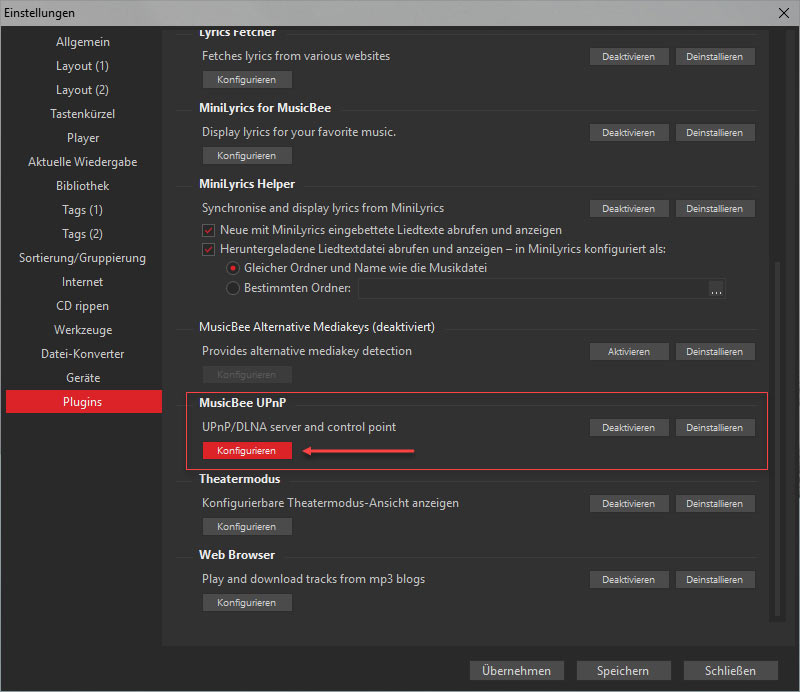This screenshot has height=692, width=800.
Task: Close the Einstellungen window with X
Action: (x=784, y=13)
